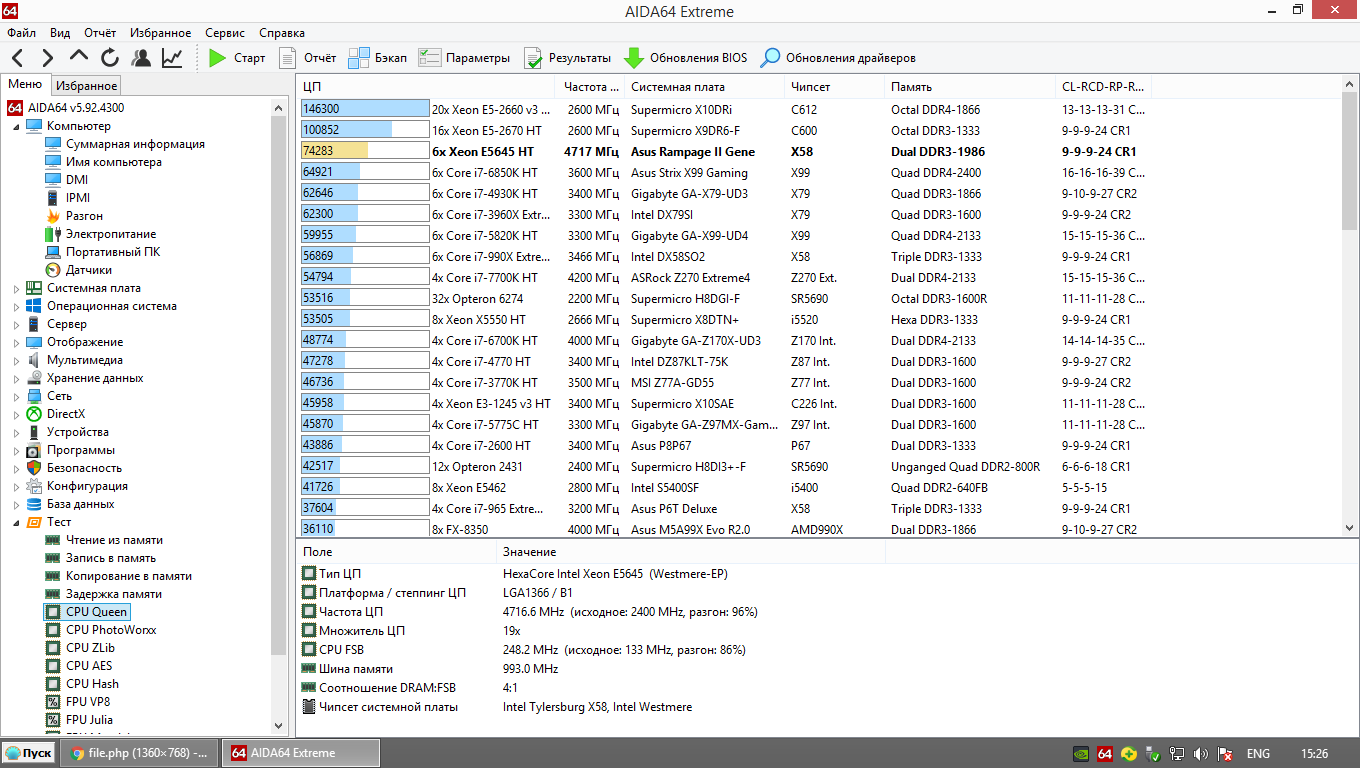Expand the Операционная система node

(x=16, y=307)
